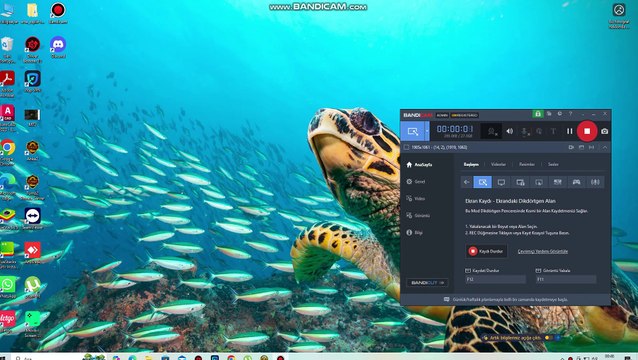The image size is (638, 360).
Task: Open Bandicam help question mark
Action: click(x=570, y=114)
